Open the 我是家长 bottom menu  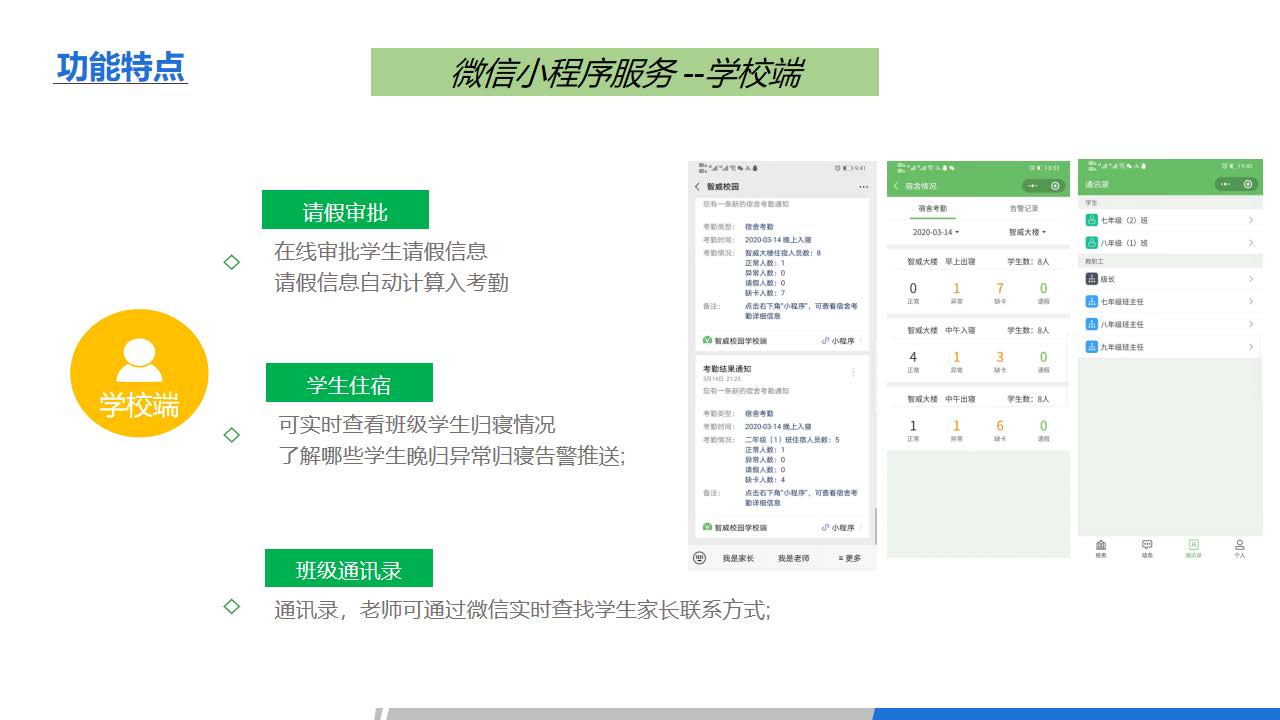tap(738, 558)
